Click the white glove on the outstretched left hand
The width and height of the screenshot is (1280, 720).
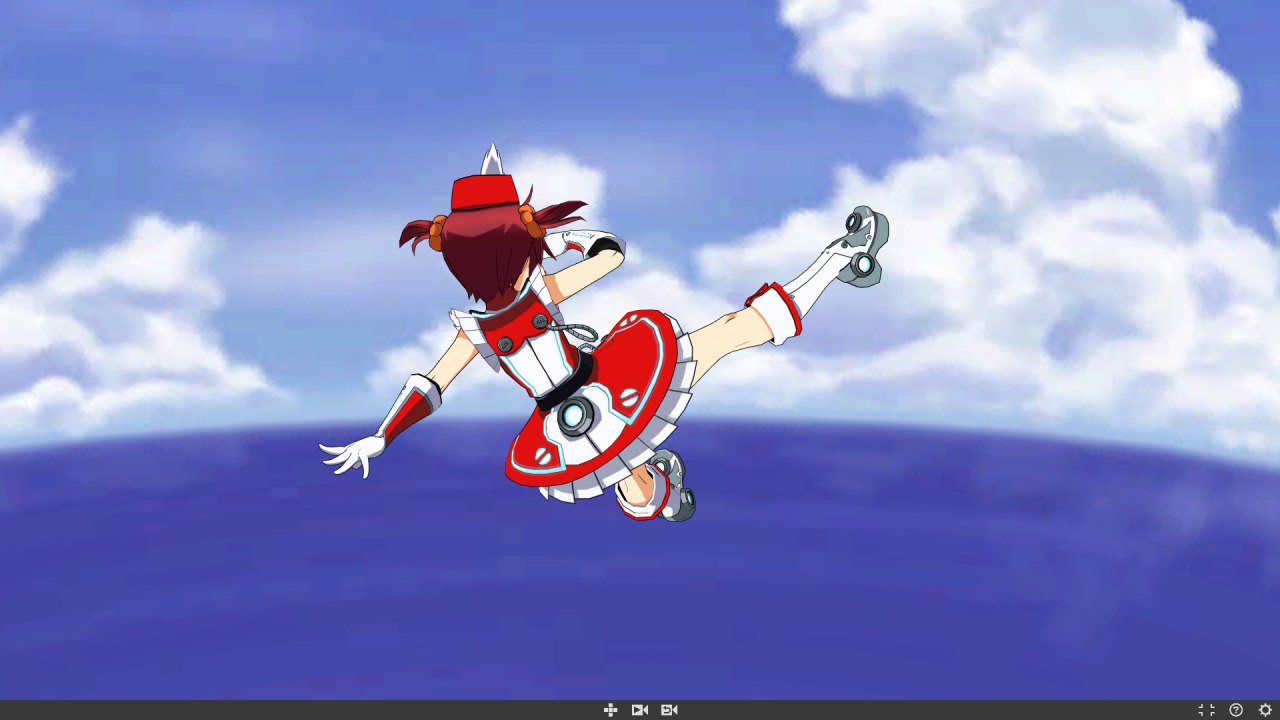352,455
